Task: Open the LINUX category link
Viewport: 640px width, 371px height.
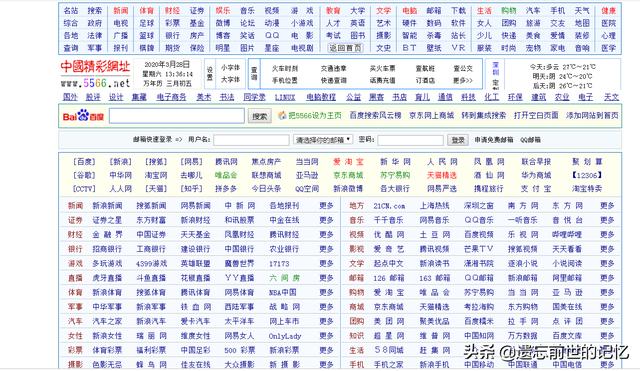Action: 285,97
